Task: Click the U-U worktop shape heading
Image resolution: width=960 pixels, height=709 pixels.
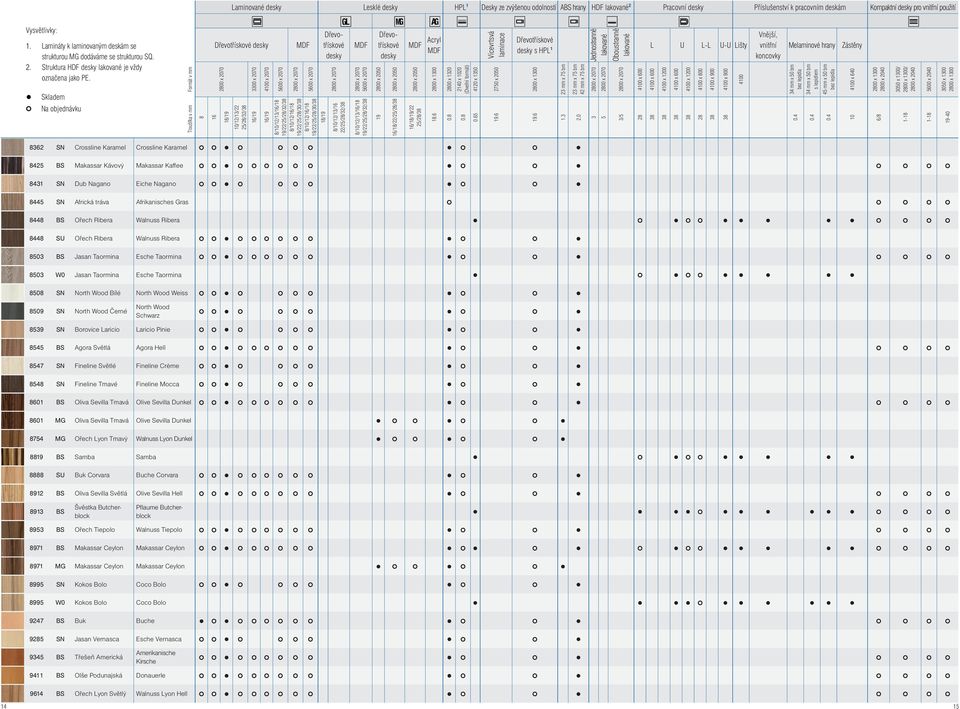Action: click(x=725, y=45)
